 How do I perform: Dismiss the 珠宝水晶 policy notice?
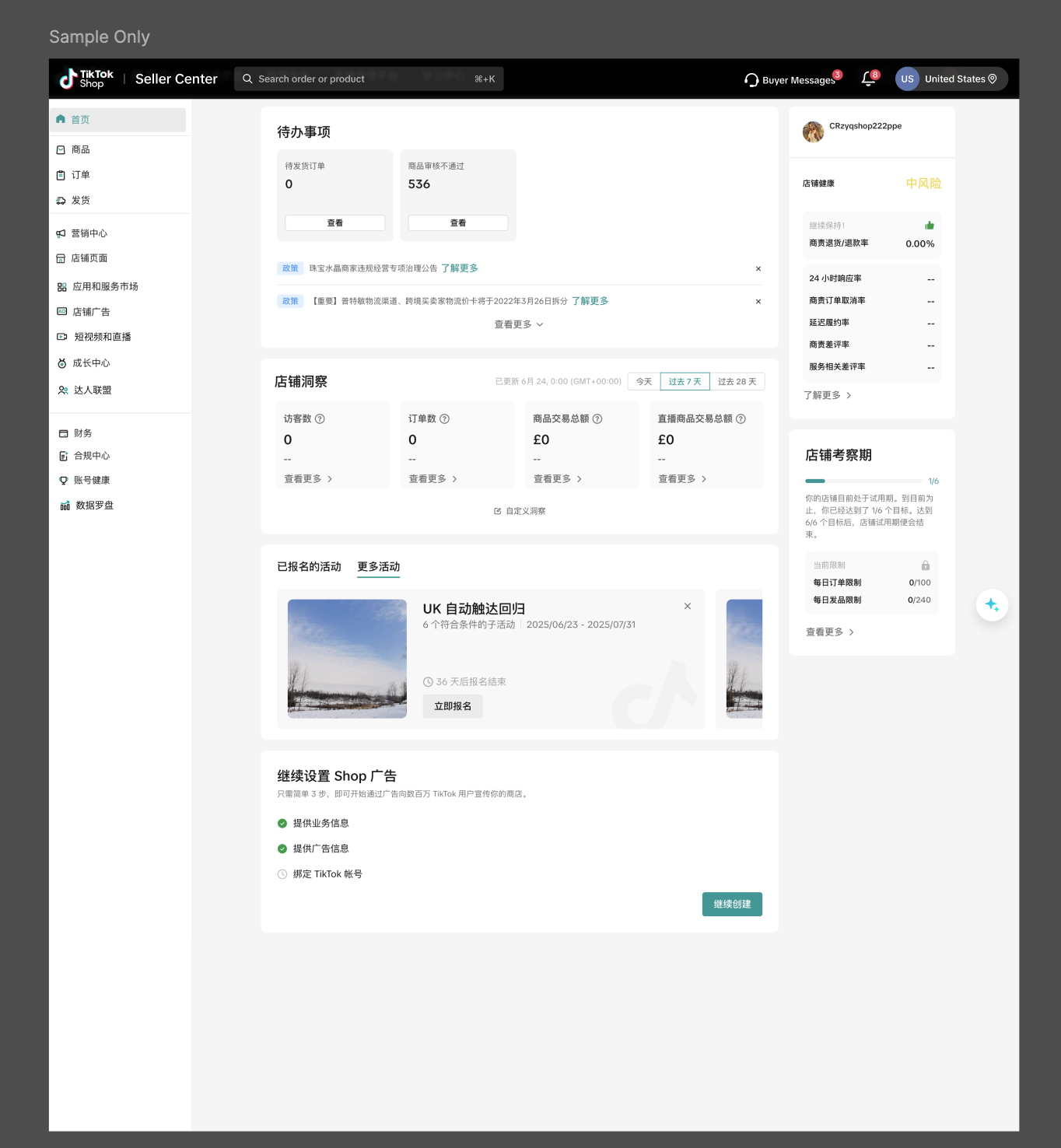pyautogui.click(x=758, y=269)
